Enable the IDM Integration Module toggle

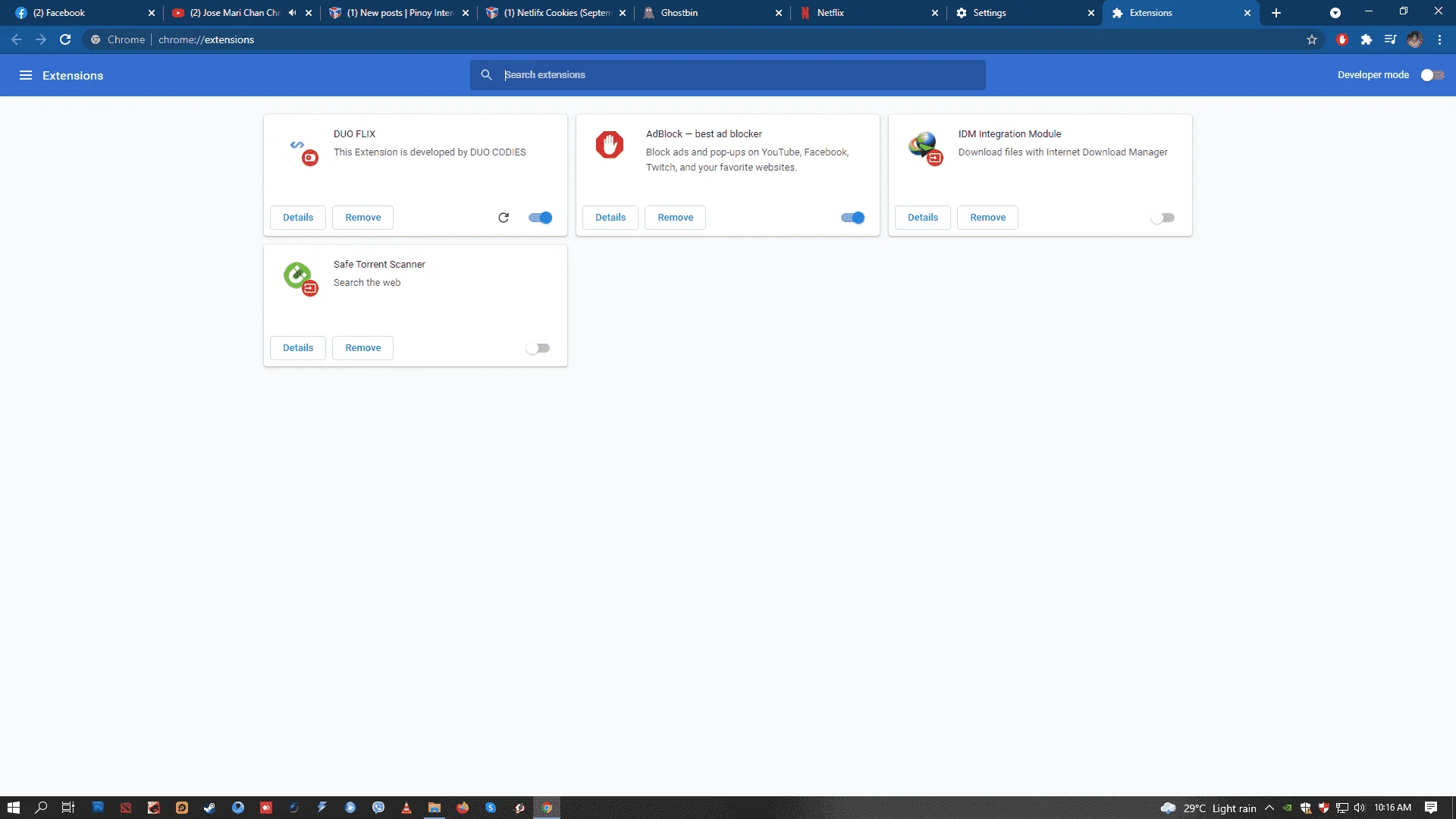coord(1163,218)
